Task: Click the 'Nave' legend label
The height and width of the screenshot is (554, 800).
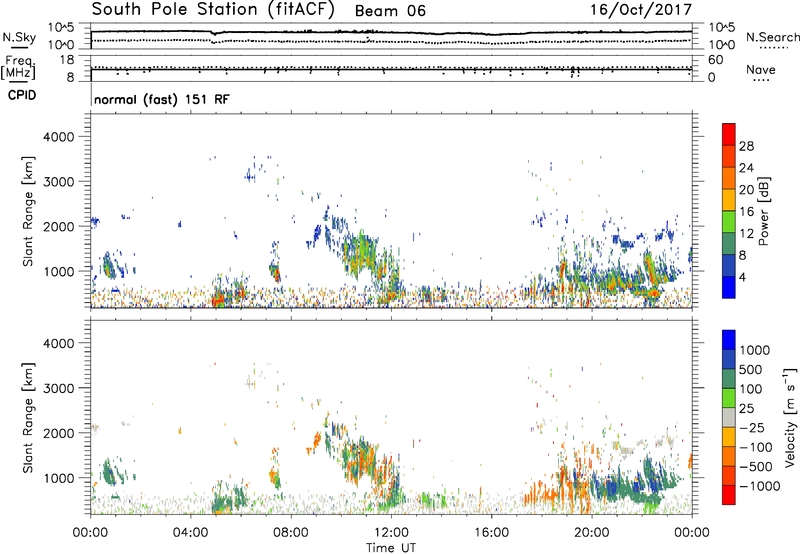Action: 761,70
